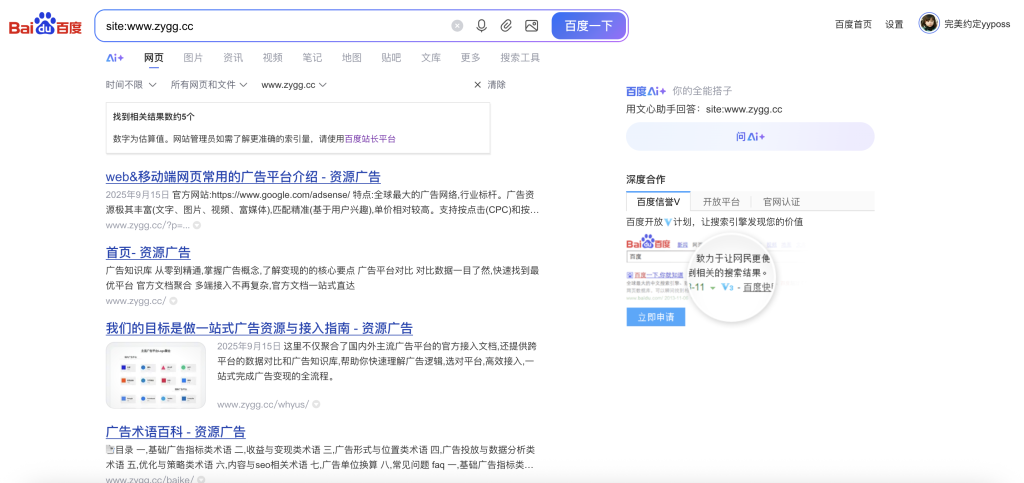Click the 立即申请 button

click(656, 317)
